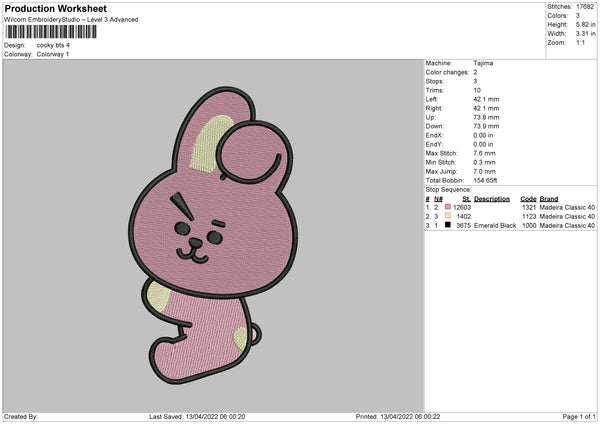Screen dimensions: 600x424
Task: Click the design name 'cooky bts 4'
Action: click(53, 45)
